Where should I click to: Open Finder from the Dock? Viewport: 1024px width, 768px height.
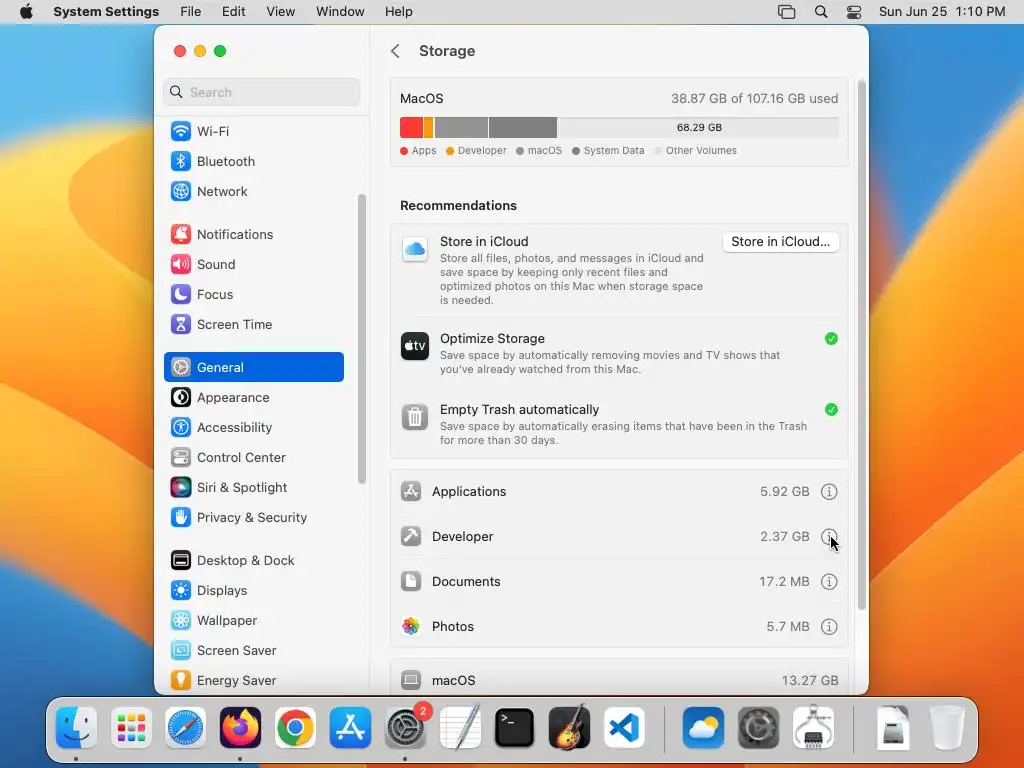click(x=76, y=727)
